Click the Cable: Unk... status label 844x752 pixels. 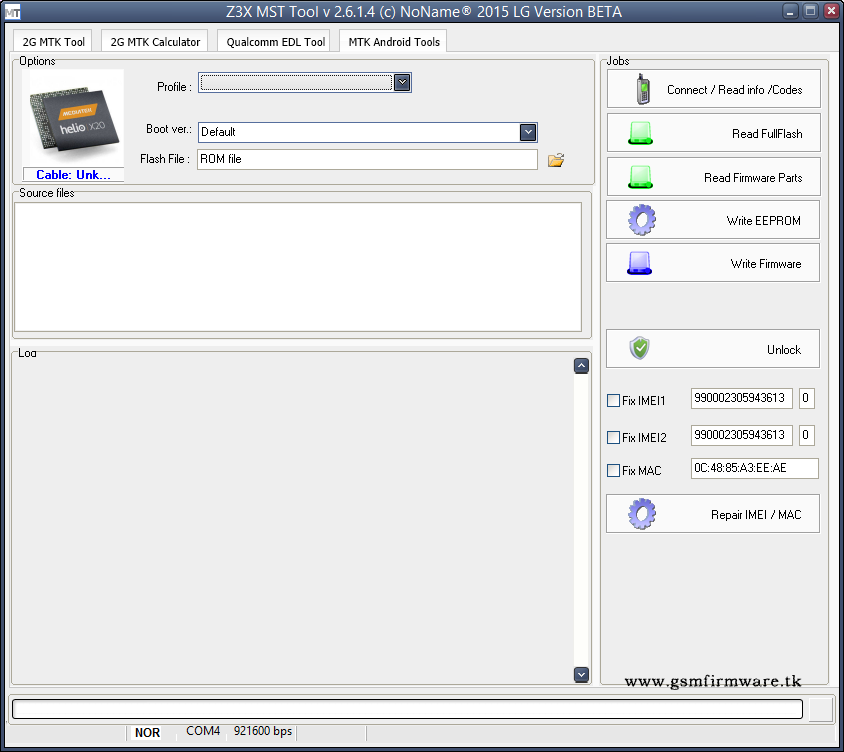(73, 175)
